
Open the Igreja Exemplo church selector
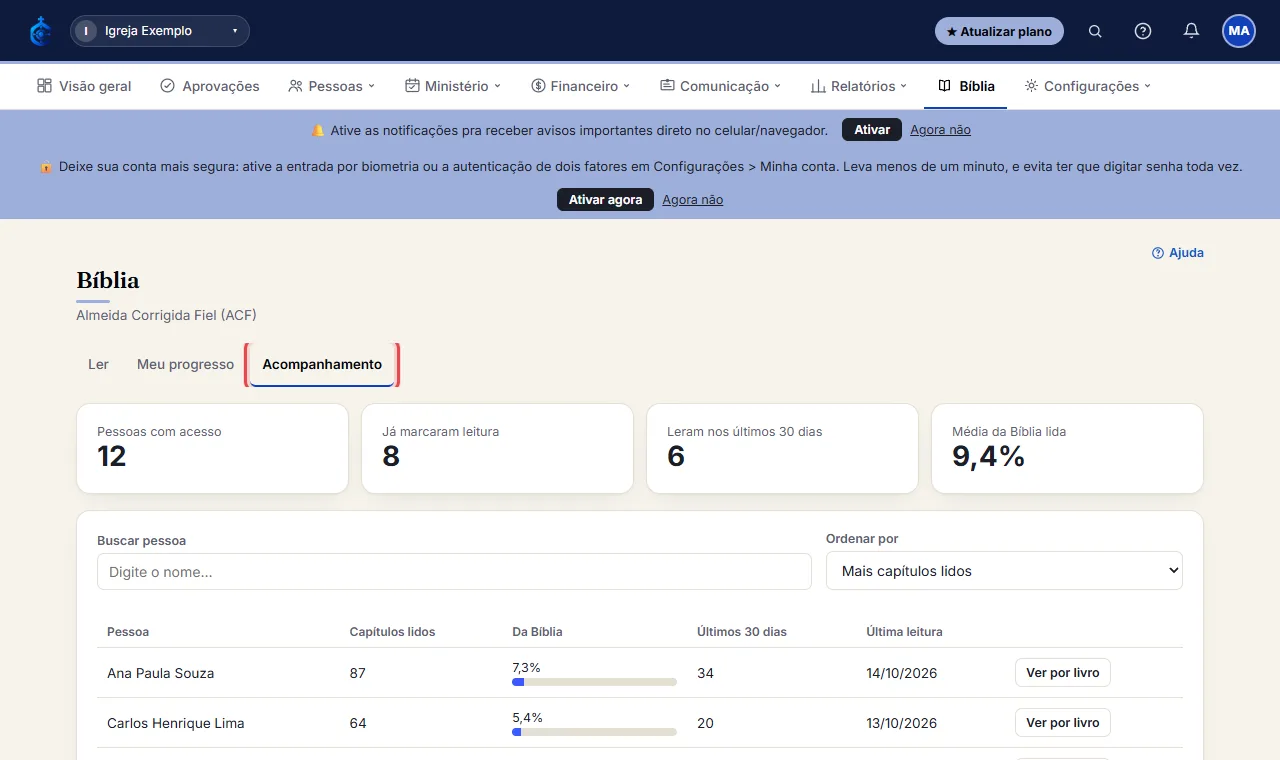point(160,31)
